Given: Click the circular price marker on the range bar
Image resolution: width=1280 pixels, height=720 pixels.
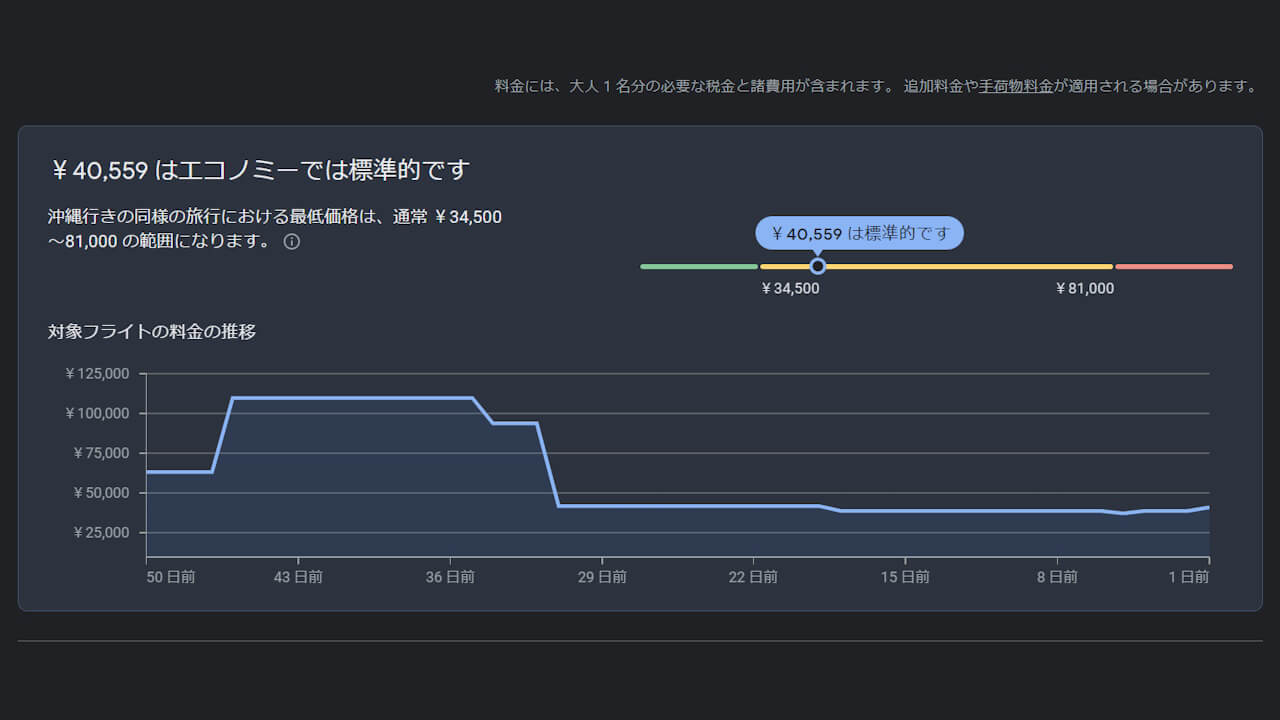Looking at the screenshot, I should click(818, 266).
